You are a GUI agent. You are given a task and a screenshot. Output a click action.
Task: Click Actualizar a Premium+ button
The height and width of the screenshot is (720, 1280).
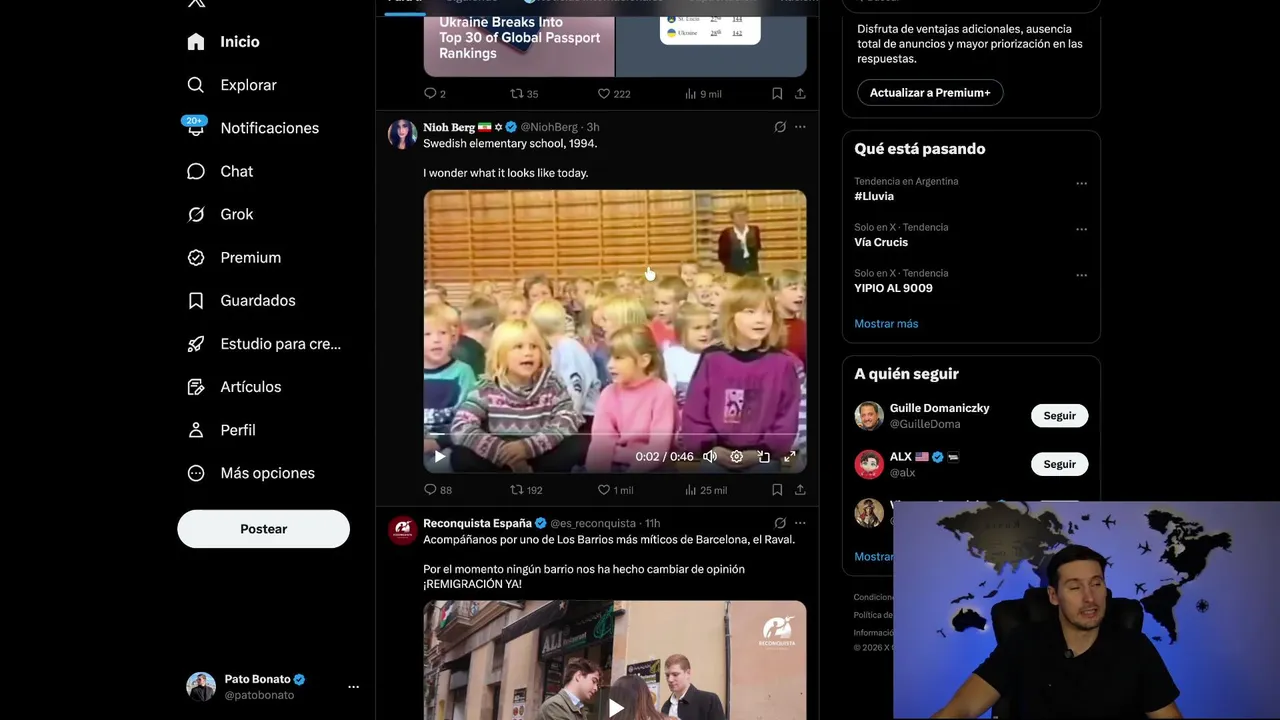tap(930, 93)
